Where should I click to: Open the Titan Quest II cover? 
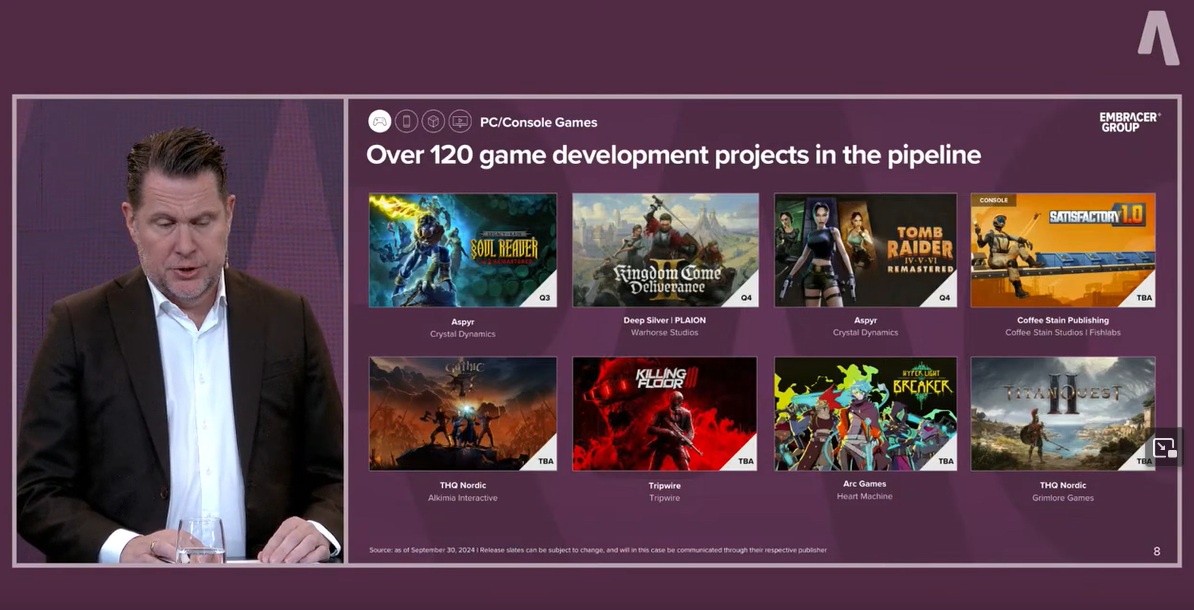(1062, 414)
